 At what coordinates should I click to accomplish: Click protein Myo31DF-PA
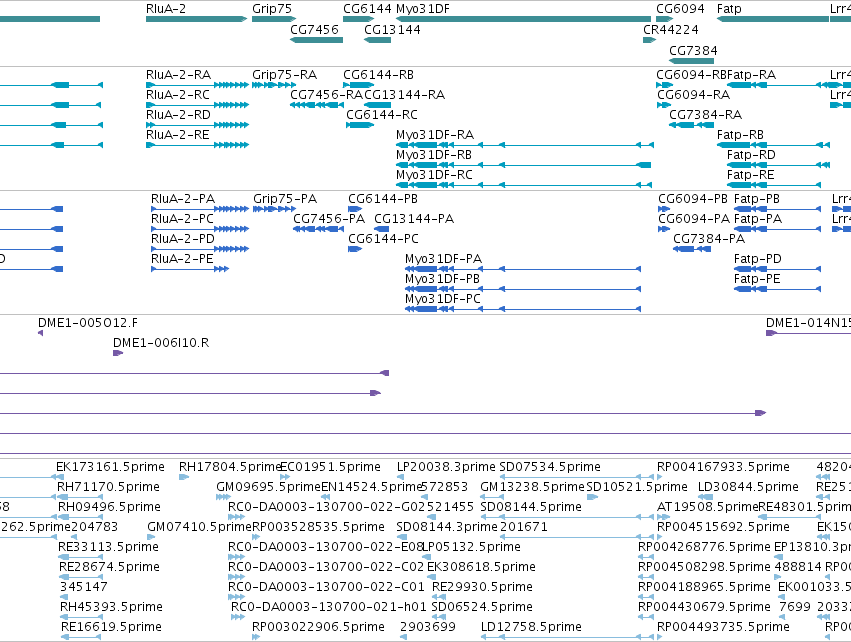tap(523, 269)
